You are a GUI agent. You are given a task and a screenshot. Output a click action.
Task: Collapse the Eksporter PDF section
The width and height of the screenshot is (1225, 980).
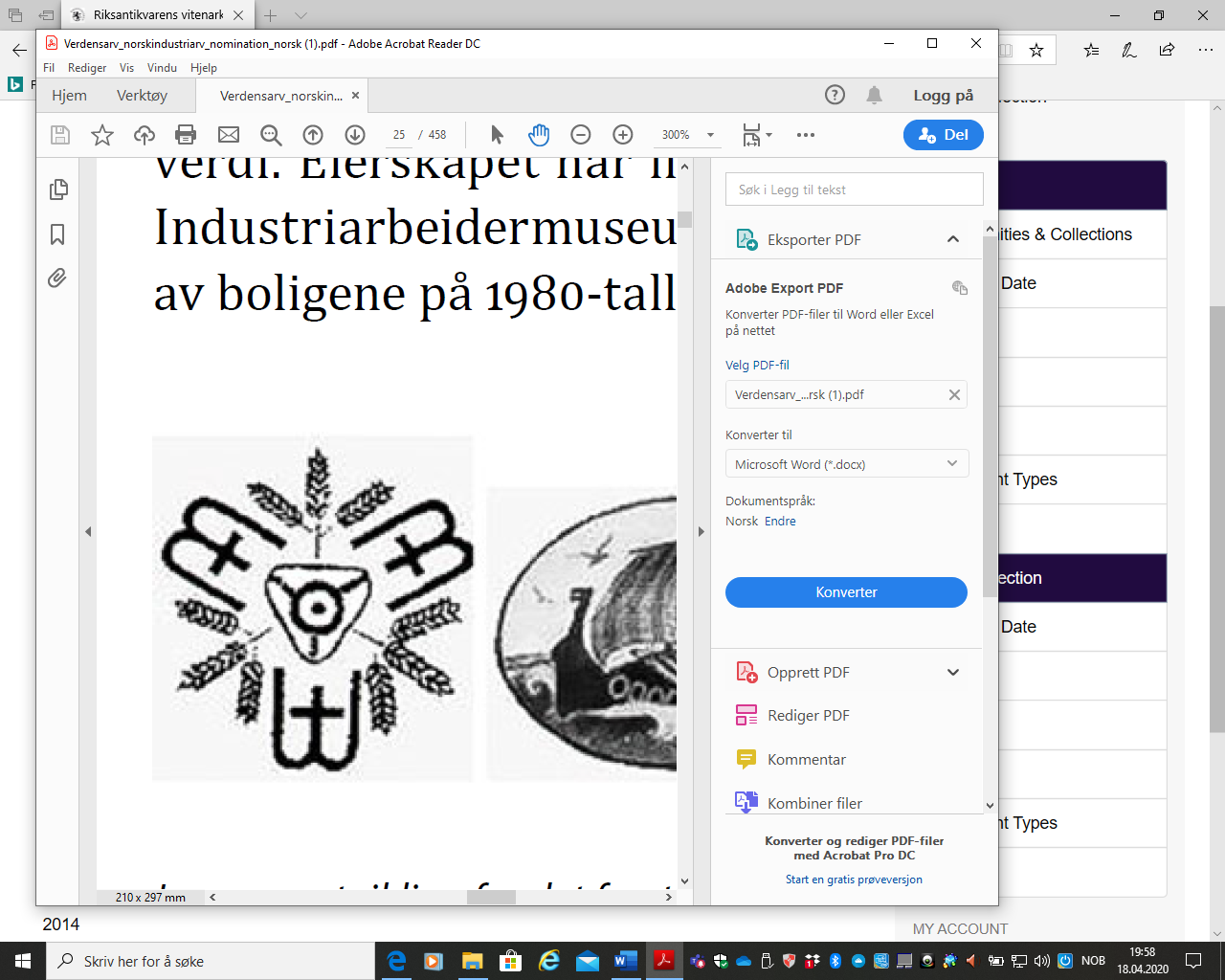[x=952, y=239]
